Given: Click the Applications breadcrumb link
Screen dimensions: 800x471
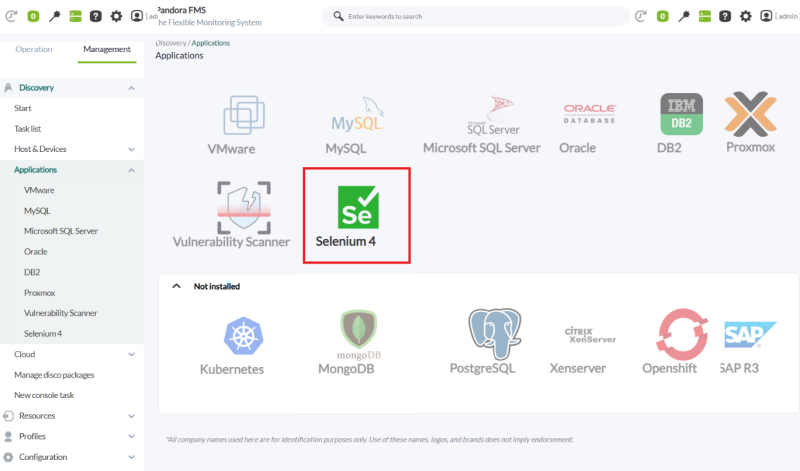Looking at the screenshot, I should pos(211,43).
